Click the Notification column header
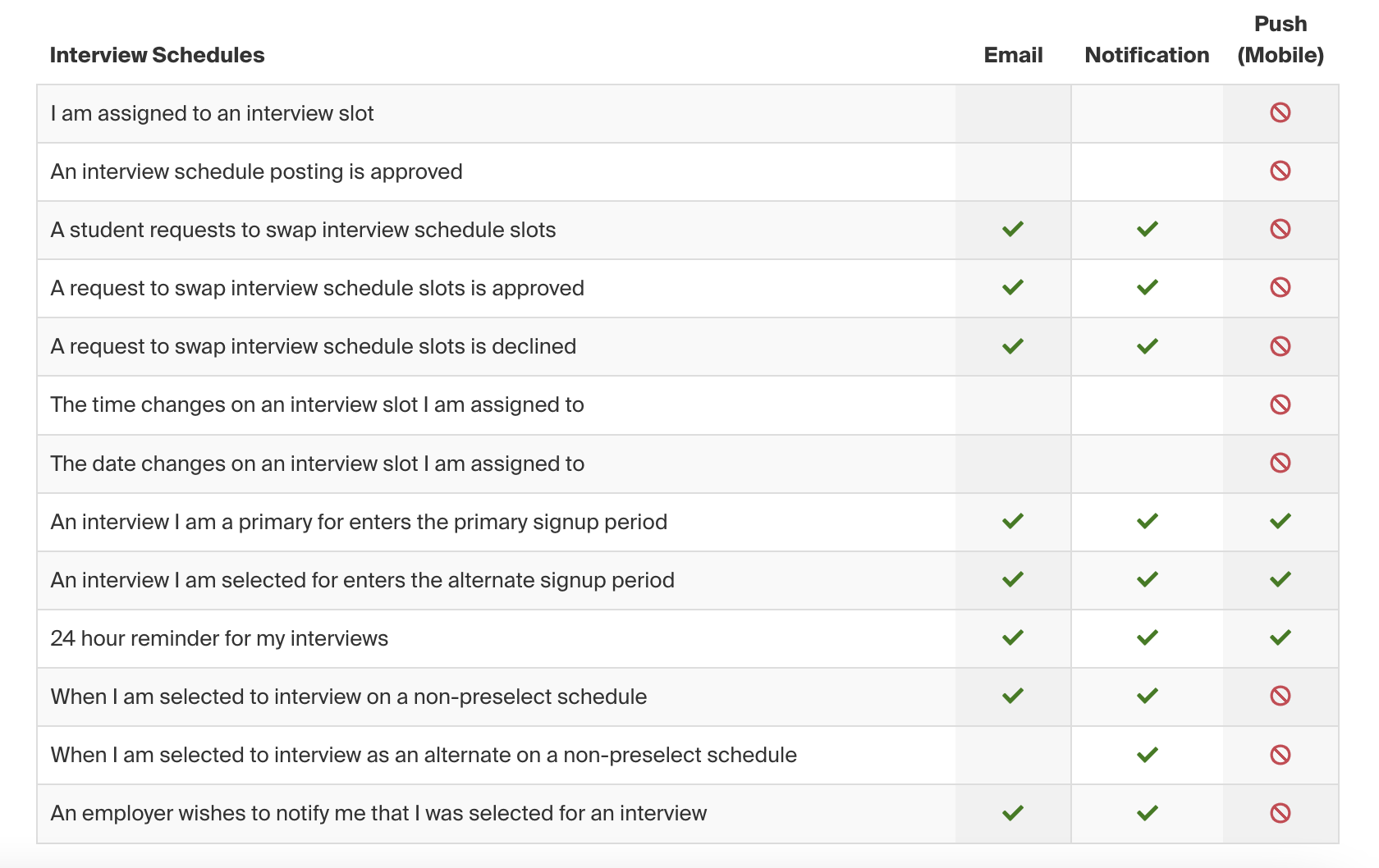Screen dimensions: 1379x868 (1147, 55)
